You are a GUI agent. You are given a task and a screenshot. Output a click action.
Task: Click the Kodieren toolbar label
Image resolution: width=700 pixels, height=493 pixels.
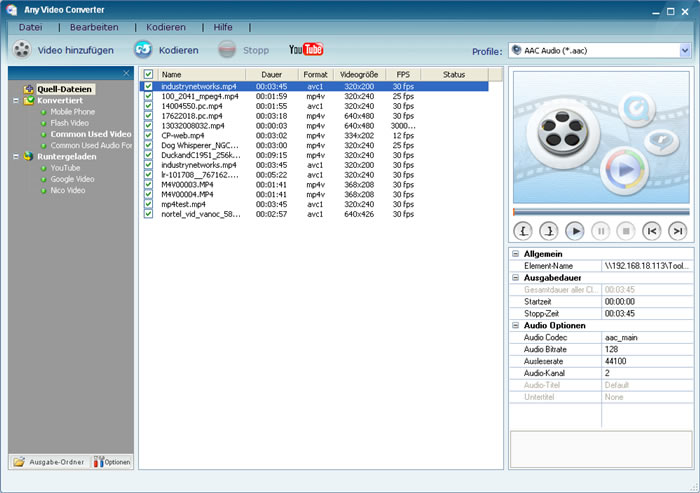pyautogui.click(x=179, y=50)
